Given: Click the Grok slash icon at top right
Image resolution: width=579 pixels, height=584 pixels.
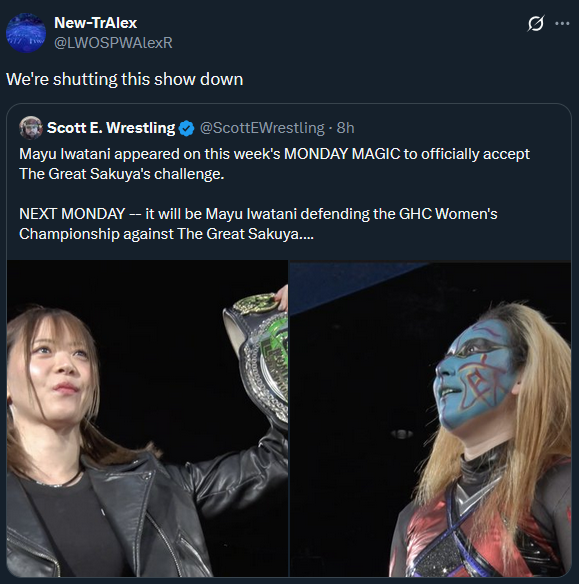Looking at the screenshot, I should pyautogui.click(x=535, y=23).
